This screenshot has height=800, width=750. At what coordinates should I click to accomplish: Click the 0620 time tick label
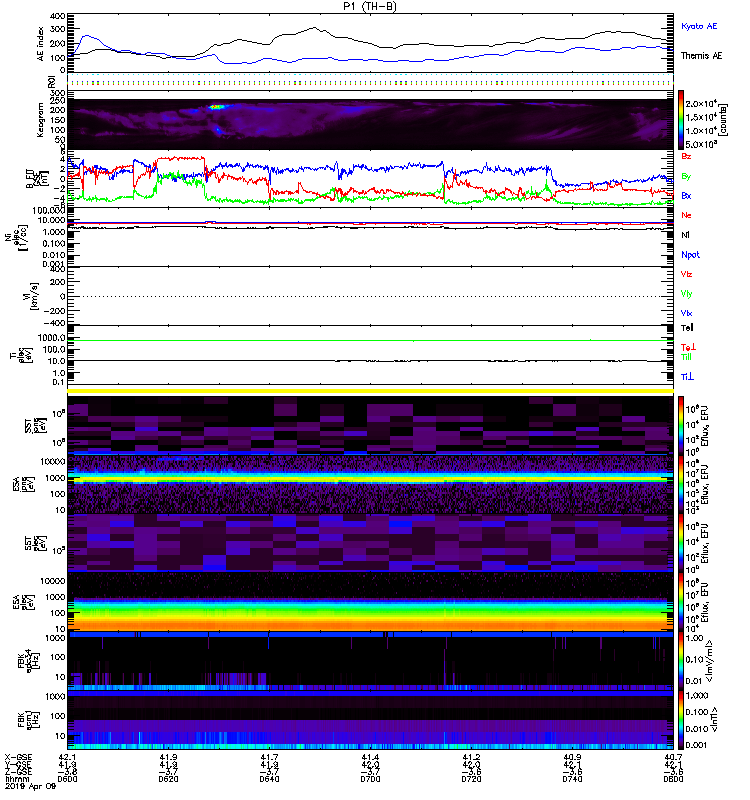coord(168,779)
